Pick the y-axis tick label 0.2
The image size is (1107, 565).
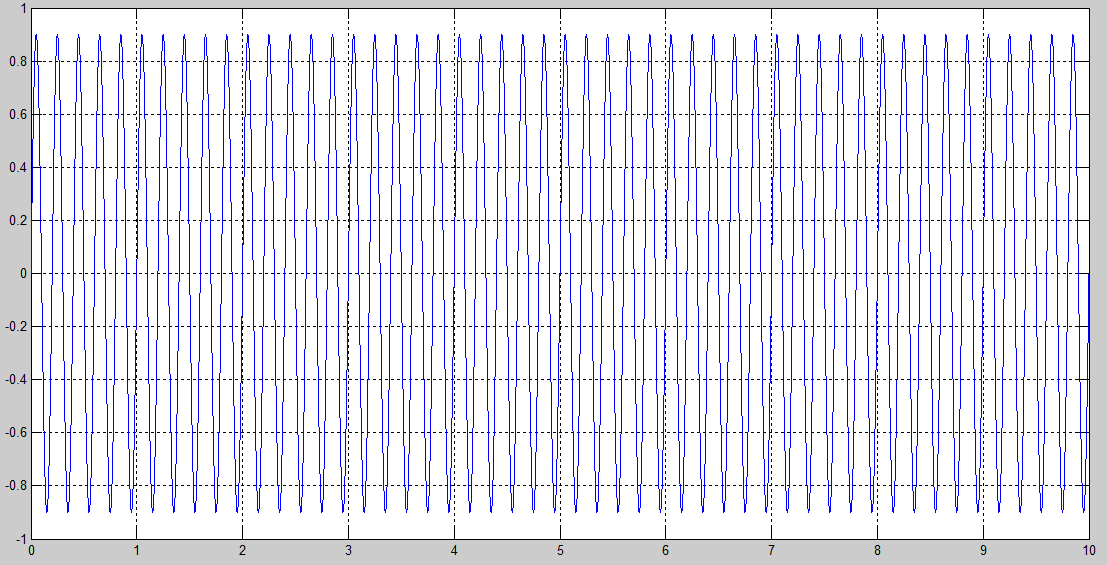click(x=18, y=220)
